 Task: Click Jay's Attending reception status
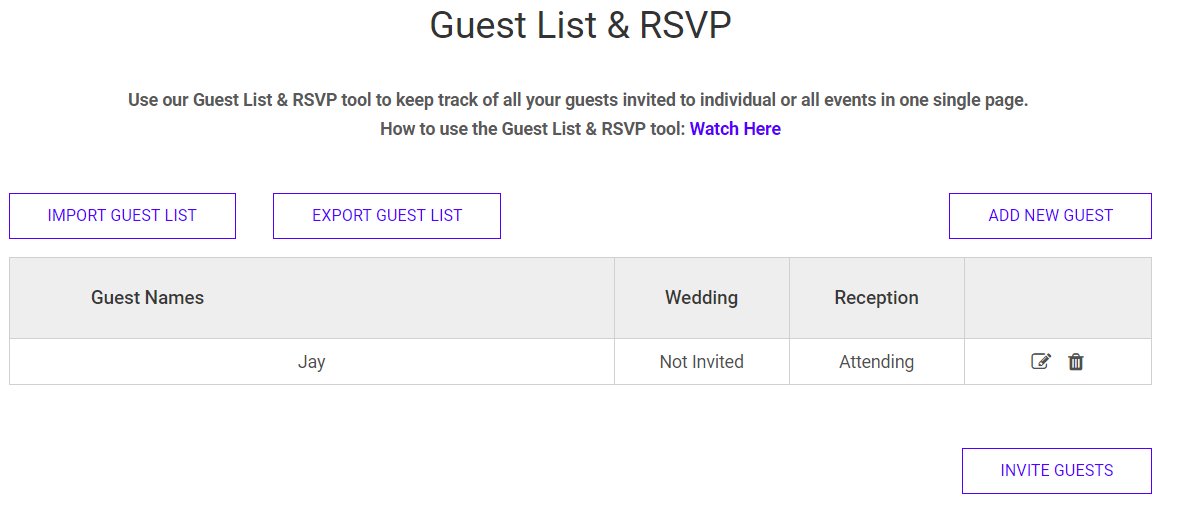coord(876,362)
